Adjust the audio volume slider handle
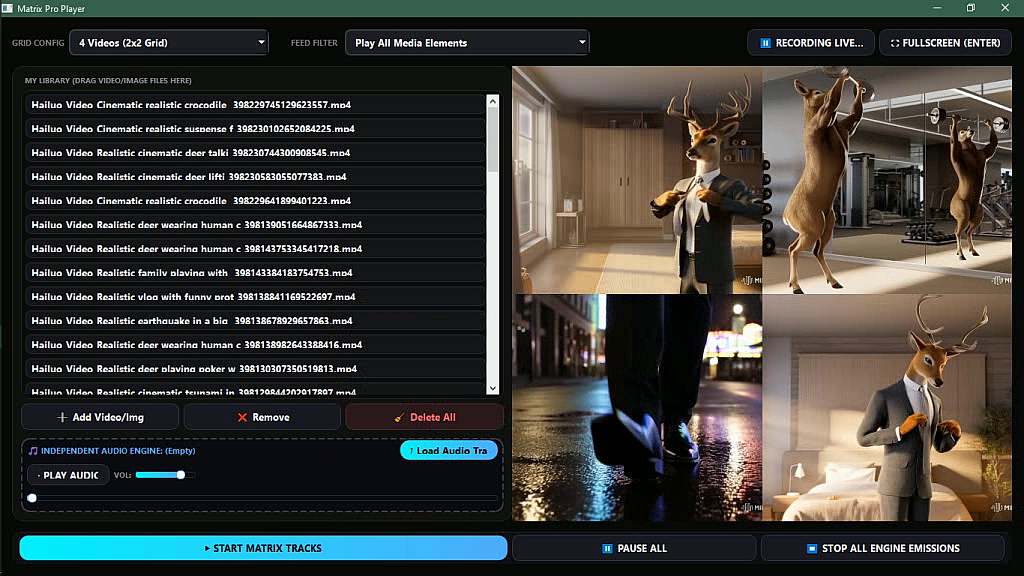This screenshot has width=1024, height=576. click(x=181, y=475)
